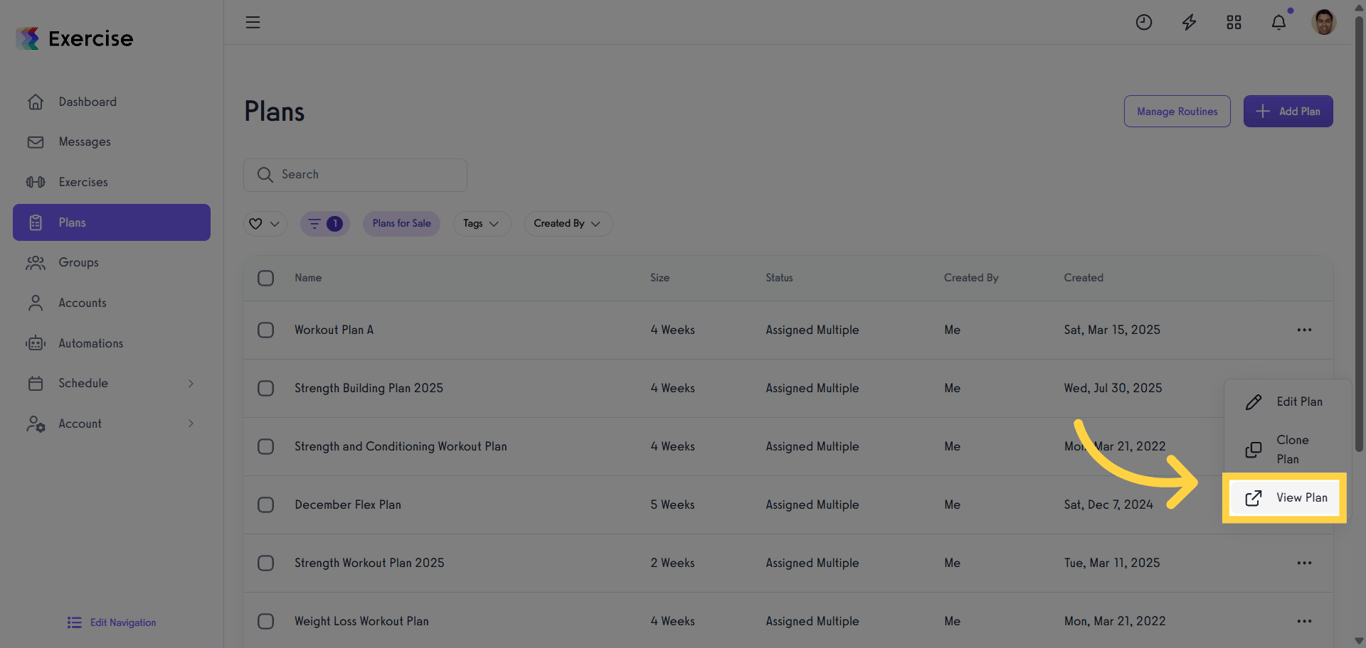Open three-dot menu for Strength Workout Plan 2025
Viewport: 1366px width, 648px height.
1304,563
